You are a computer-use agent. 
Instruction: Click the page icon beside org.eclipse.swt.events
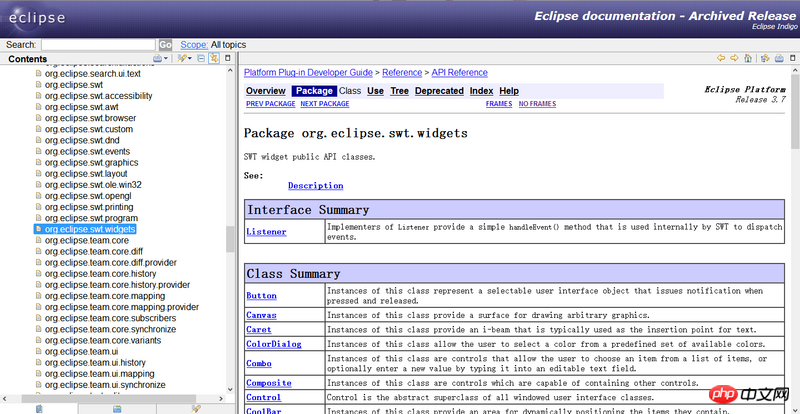(38, 152)
